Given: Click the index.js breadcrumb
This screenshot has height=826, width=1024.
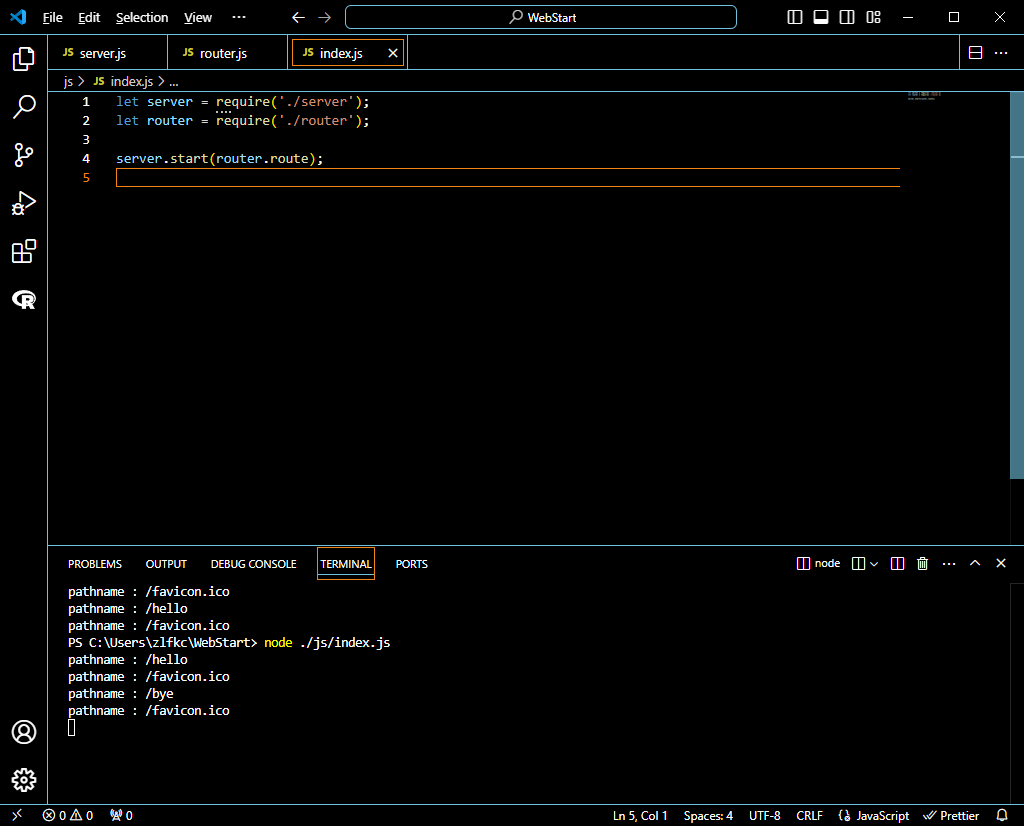Looking at the screenshot, I should (x=131, y=82).
